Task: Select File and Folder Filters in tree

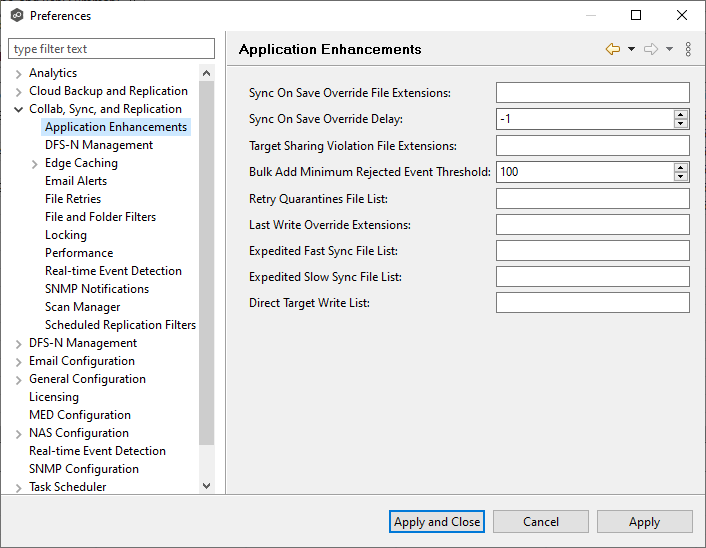Action: point(100,217)
